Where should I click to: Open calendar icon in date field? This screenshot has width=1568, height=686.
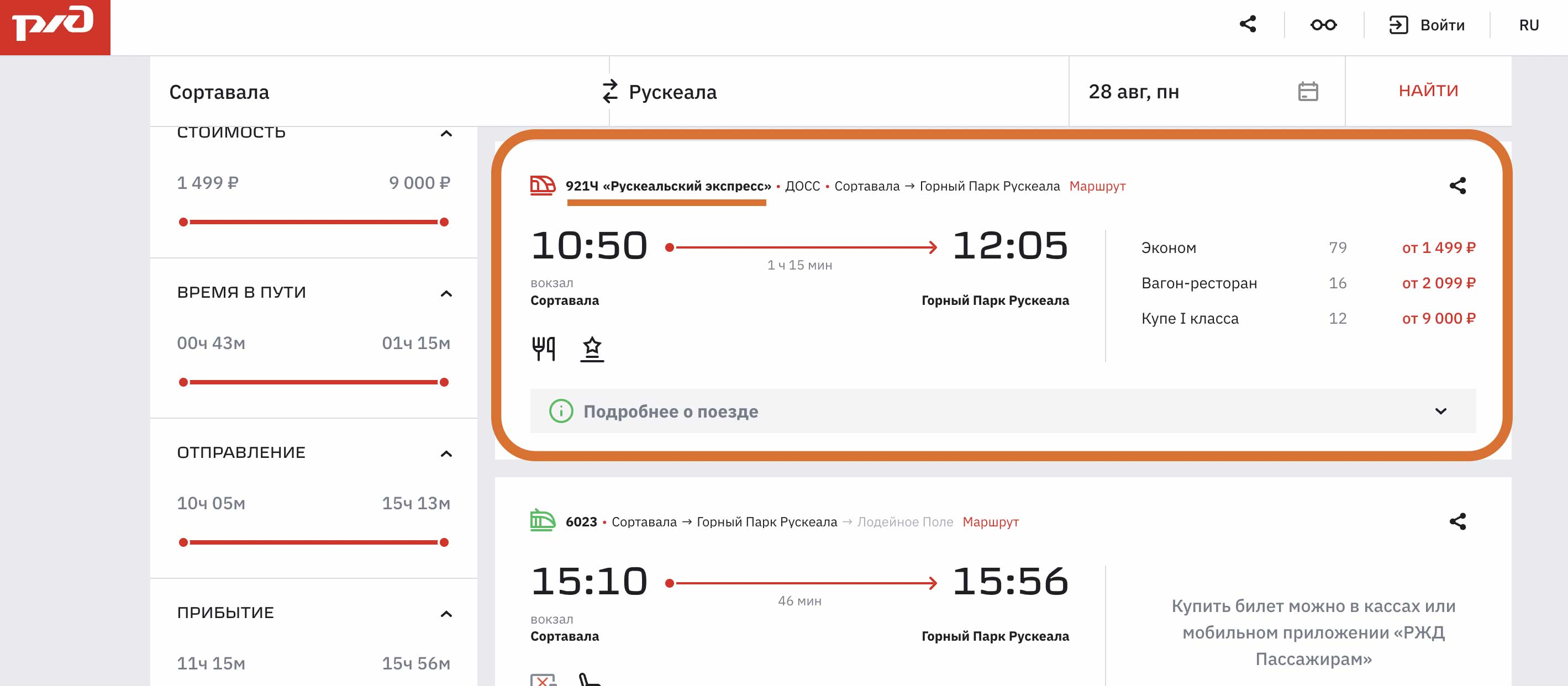point(1307,91)
